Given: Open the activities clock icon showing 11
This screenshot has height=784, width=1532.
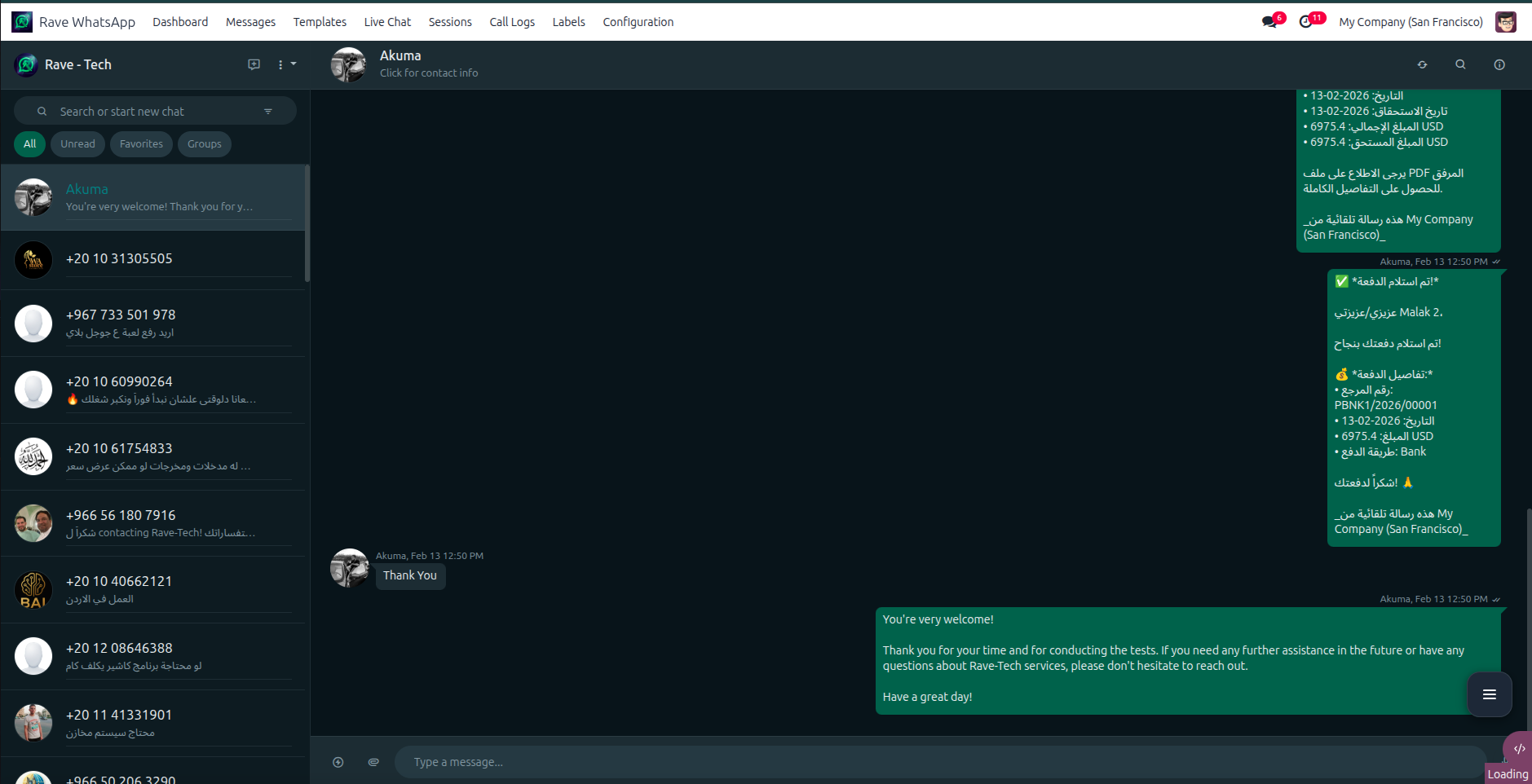Looking at the screenshot, I should coord(1308,22).
